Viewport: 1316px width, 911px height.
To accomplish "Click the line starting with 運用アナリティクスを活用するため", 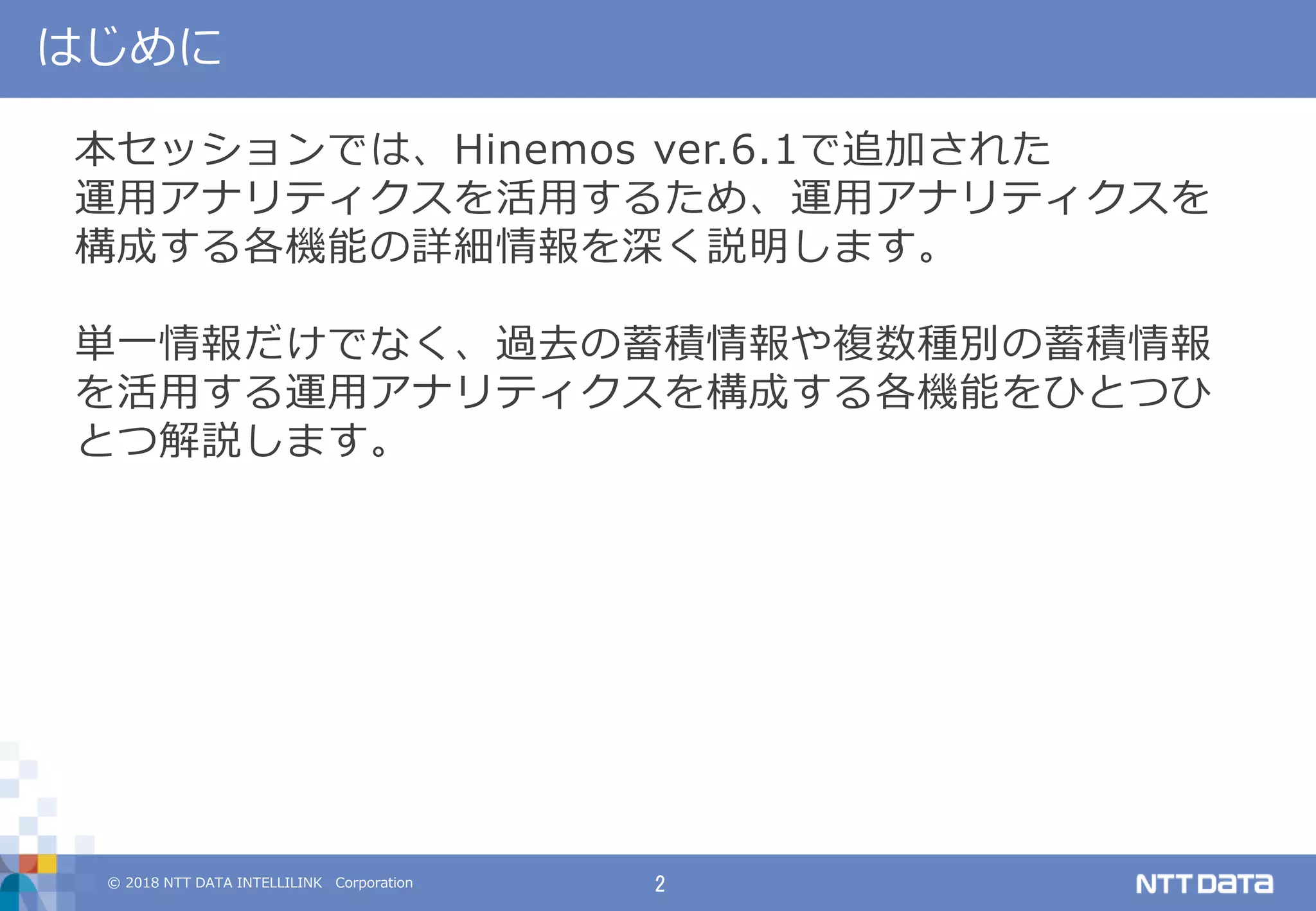I will [x=643, y=197].
